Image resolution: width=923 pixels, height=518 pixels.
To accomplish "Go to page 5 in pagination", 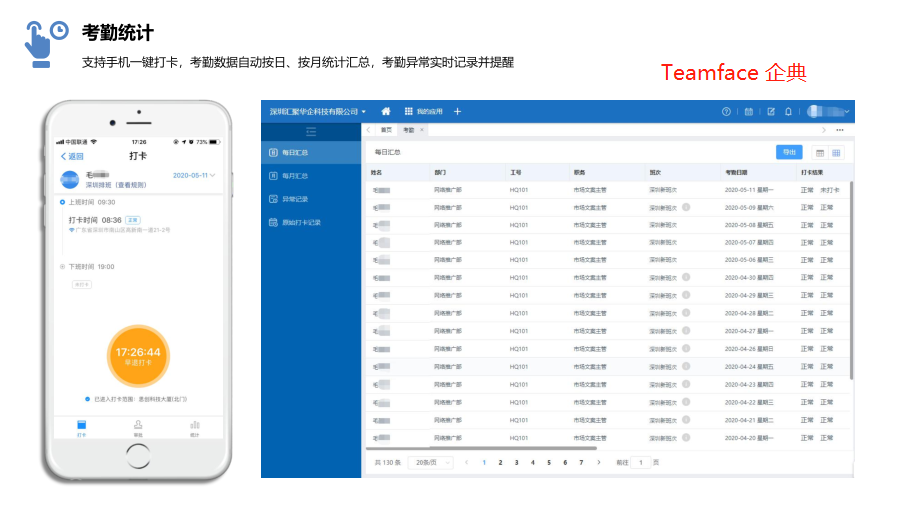I will coord(549,463).
